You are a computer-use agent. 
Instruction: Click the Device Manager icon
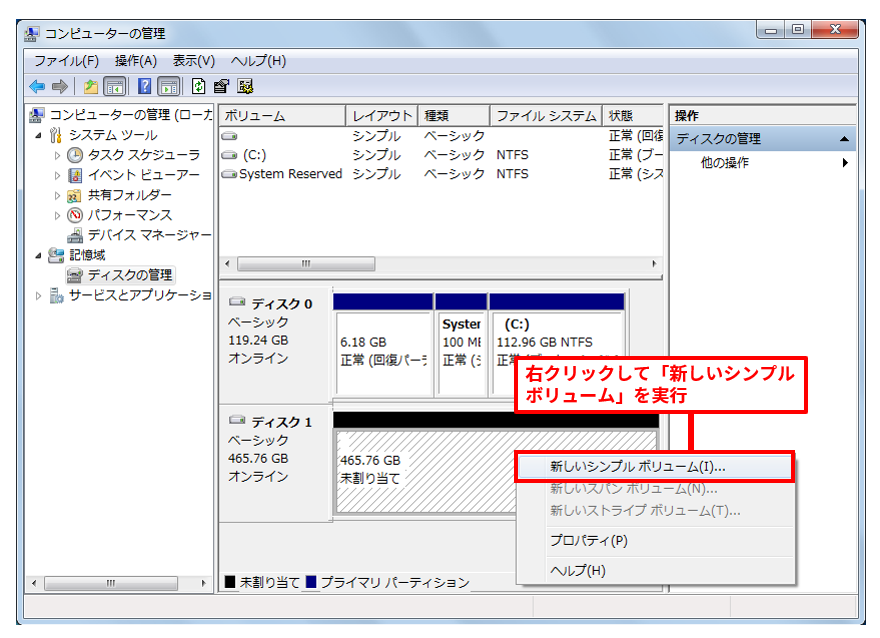[x=75, y=235]
